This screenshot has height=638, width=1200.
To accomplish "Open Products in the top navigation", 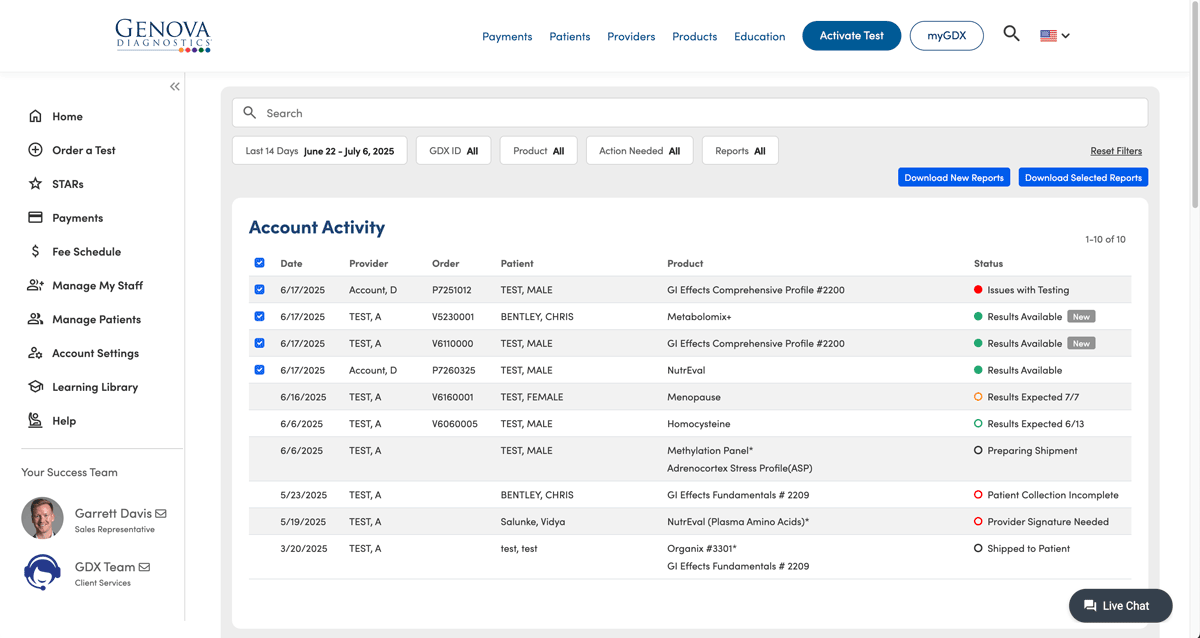I will click(695, 36).
